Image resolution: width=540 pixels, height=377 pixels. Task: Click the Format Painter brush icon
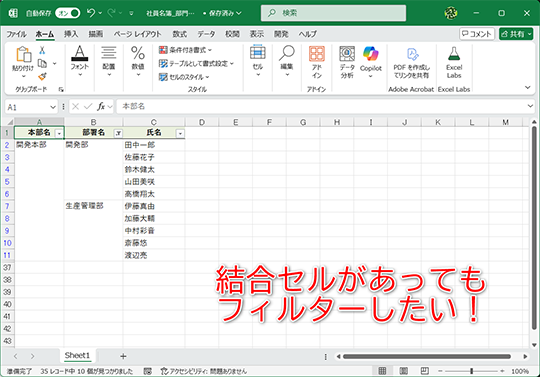pyautogui.click(x=42, y=76)
